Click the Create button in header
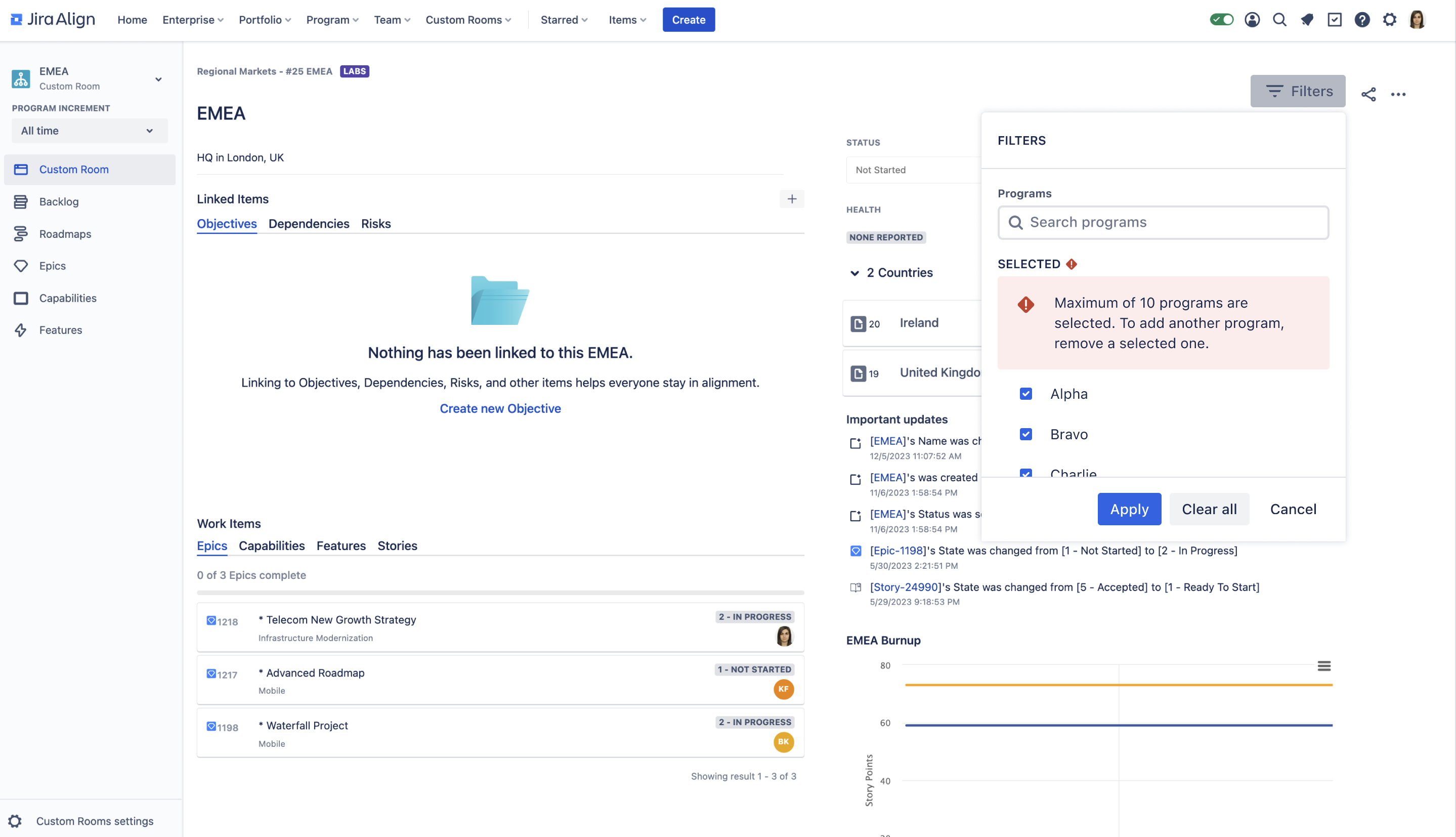 pos(689,20)
